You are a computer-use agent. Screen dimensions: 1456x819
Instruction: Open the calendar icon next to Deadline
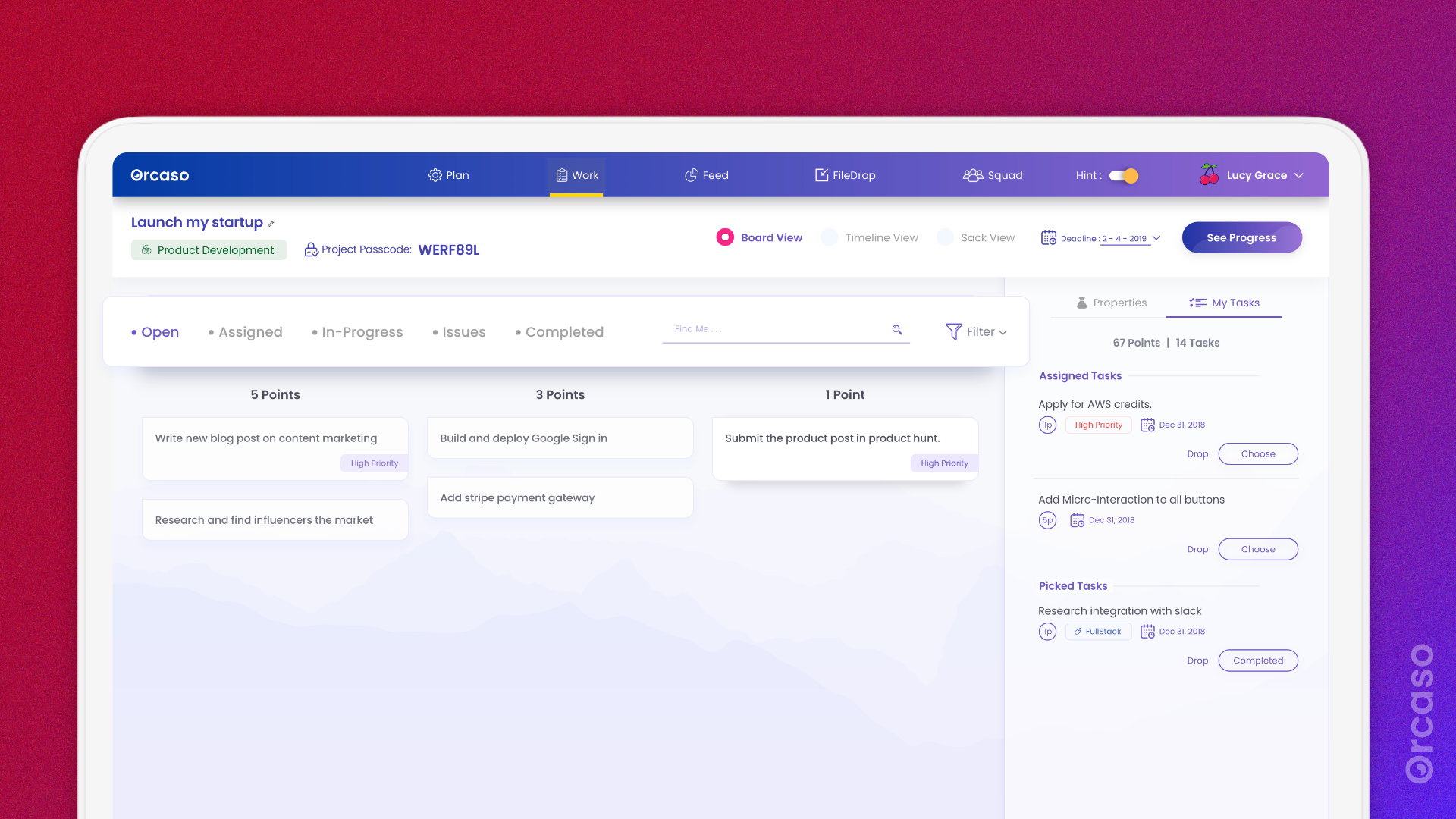(x=1049, y=237)
